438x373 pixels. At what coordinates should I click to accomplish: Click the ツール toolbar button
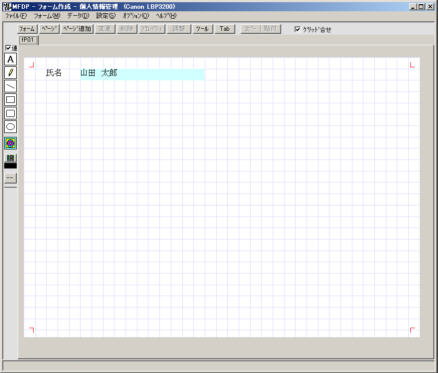[202, 29]
